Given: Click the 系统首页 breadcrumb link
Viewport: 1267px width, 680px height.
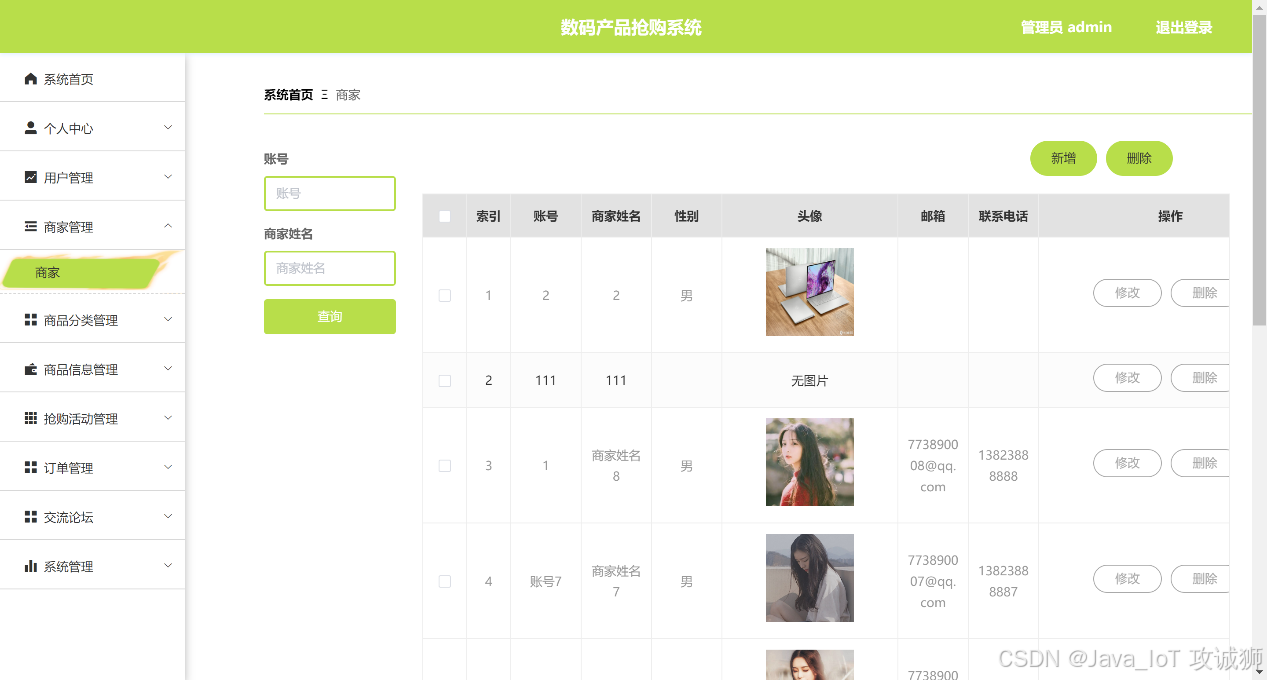Looking at the screenshot, I should click(x=288, y=95).
